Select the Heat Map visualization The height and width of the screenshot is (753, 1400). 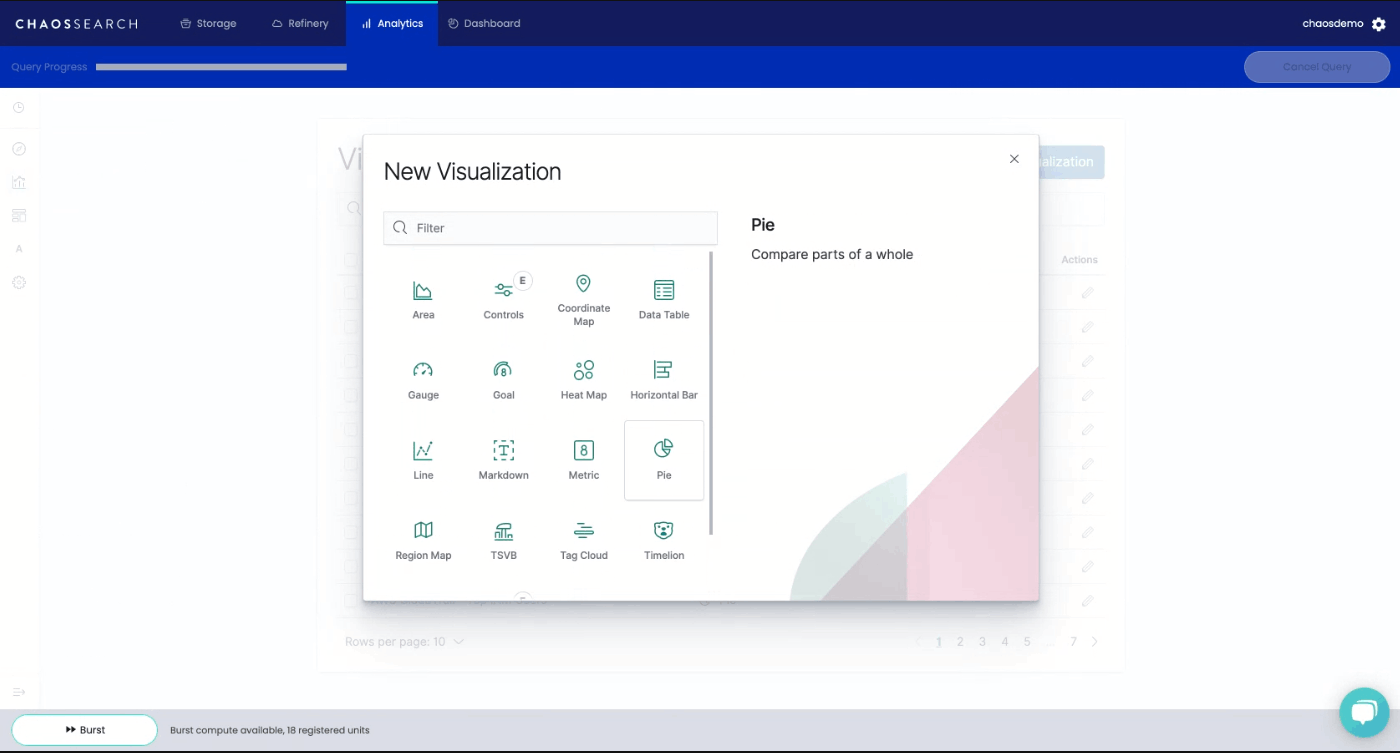(x=583, y=377)
